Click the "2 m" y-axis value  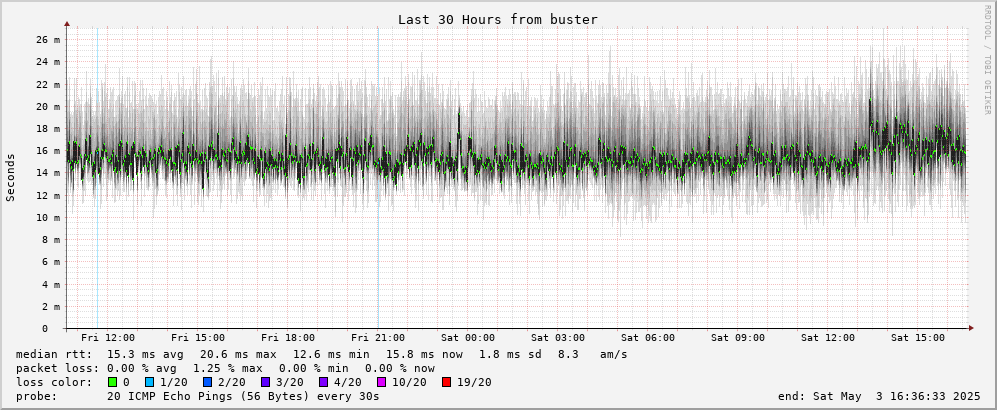[52, 306]
